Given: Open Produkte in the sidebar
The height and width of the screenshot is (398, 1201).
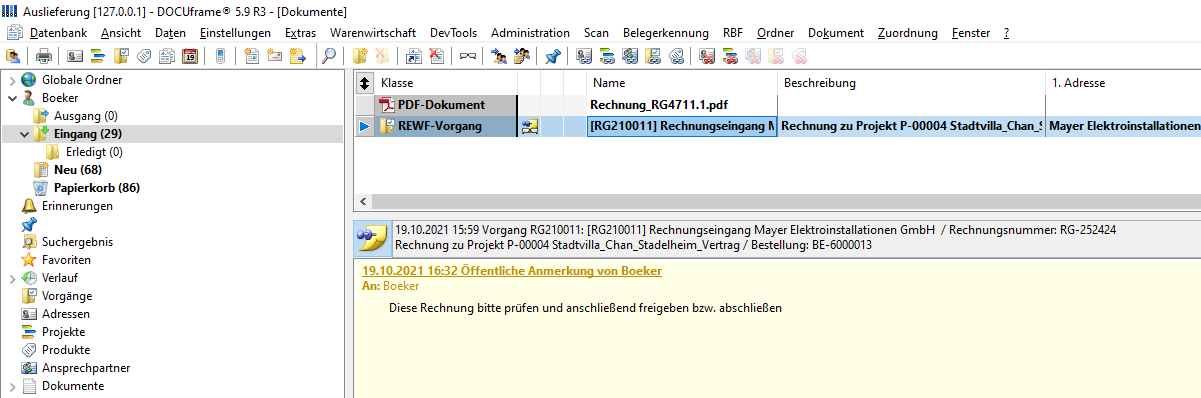Looking at the screenshot, I should (66, 350).
